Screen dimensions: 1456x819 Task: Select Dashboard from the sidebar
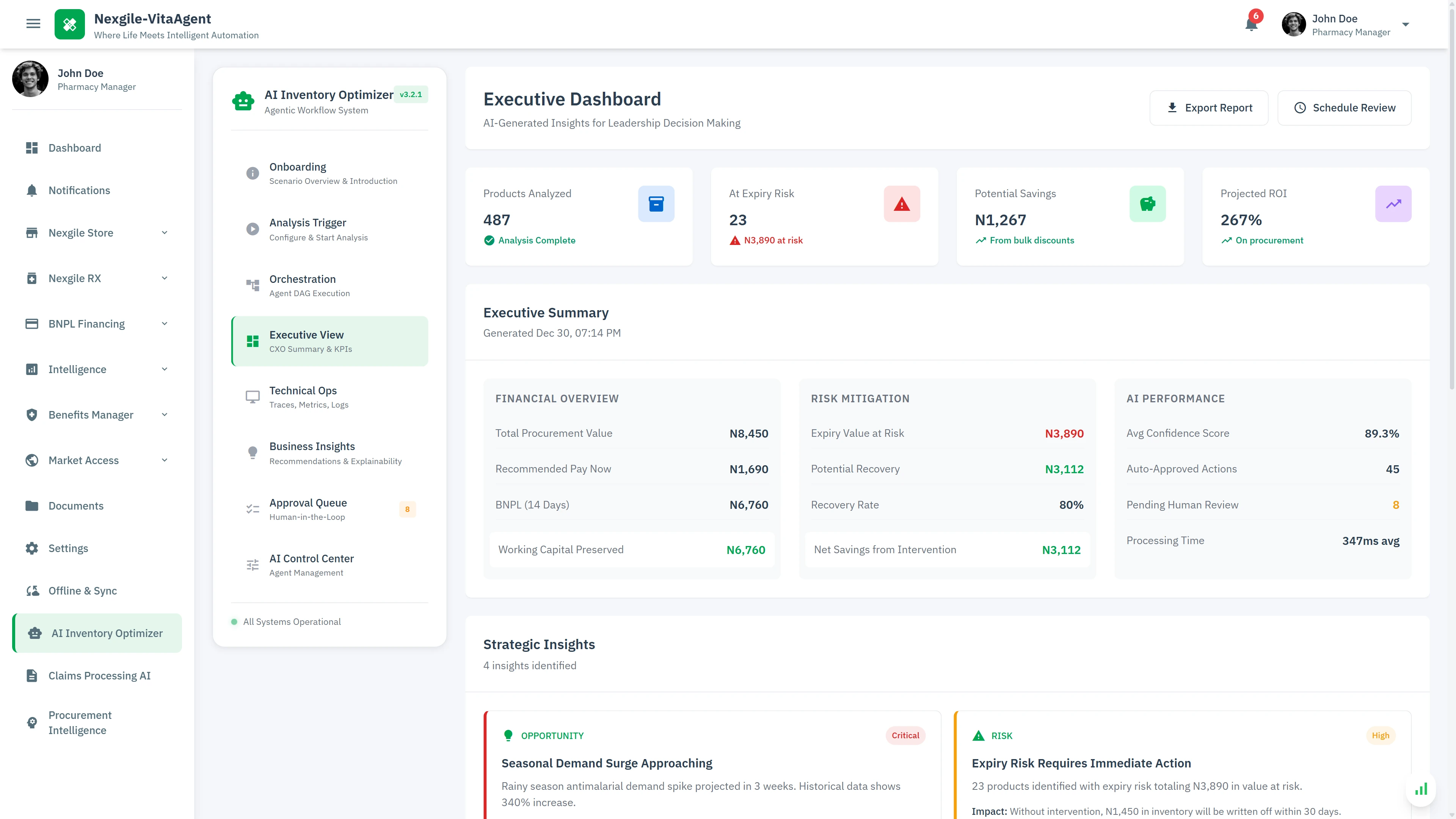tap(75, 147)
